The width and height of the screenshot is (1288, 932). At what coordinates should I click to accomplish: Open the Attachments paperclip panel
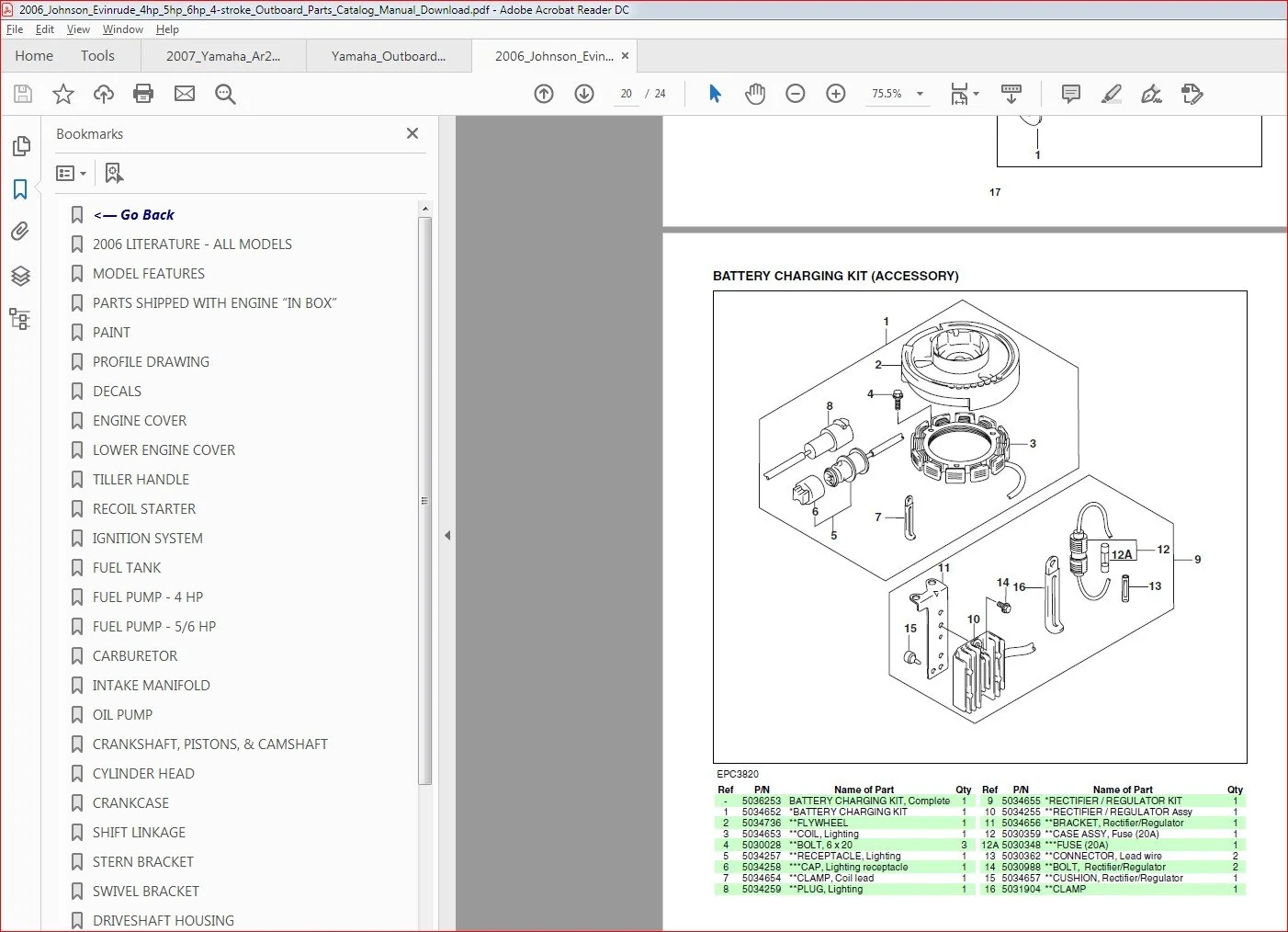coord(20,232)
